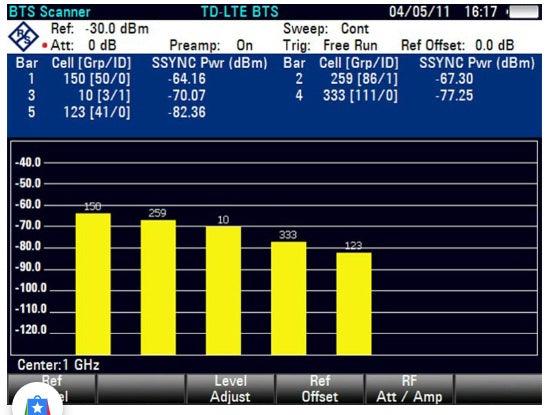Click the Trig Free Run setting
Image resolution: width=548 pixels, height=415 pixels.
pyautogui.click(x=330, y=45)
